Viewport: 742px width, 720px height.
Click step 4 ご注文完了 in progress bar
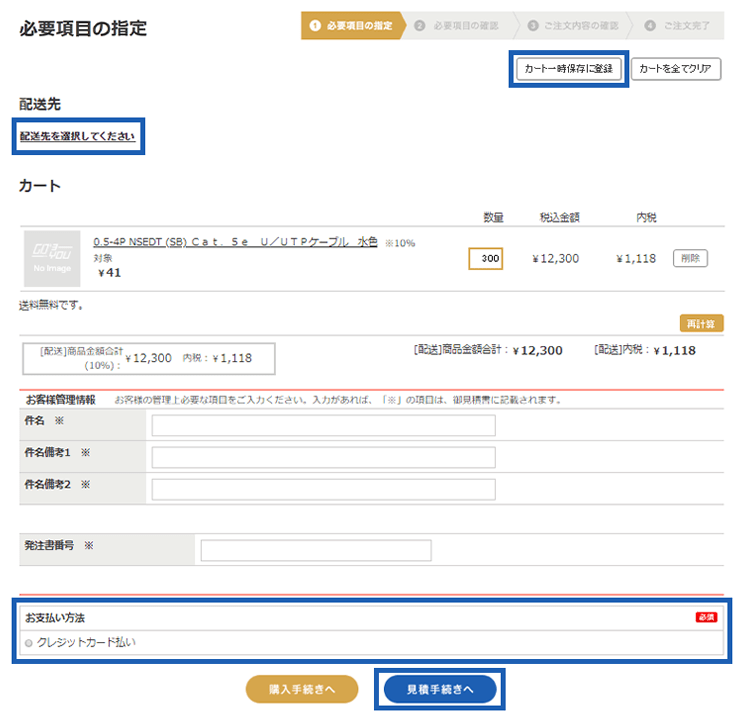click(x=677, y=26)
